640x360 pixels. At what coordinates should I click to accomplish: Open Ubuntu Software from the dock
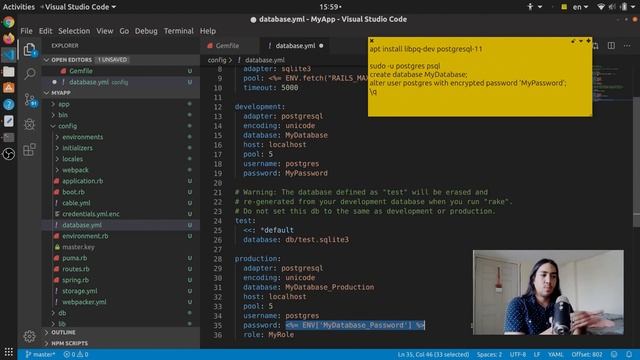9,88
